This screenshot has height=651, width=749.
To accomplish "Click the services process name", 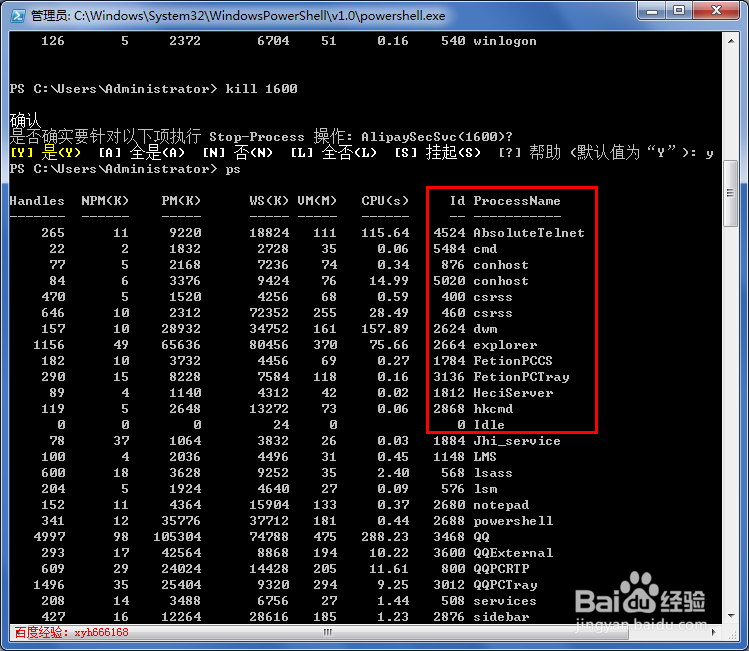I will (505, 601).
